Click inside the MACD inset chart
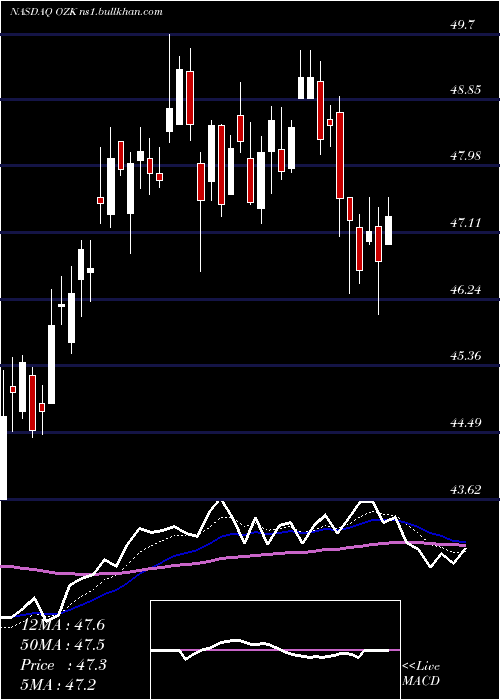This screenshot has width=500, height=700. click(x=275, y=650)
